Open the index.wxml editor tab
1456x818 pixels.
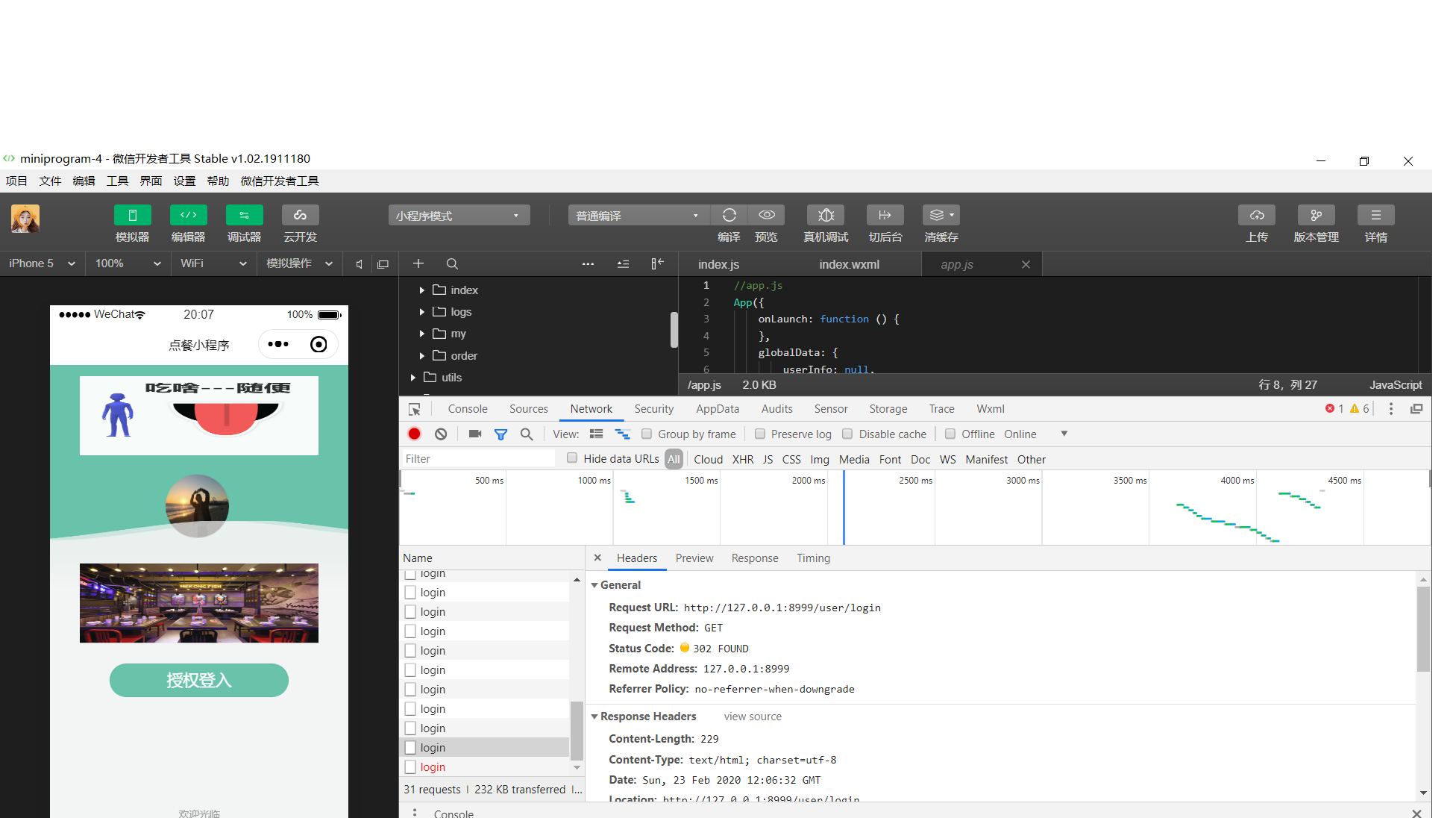(849, 264)
